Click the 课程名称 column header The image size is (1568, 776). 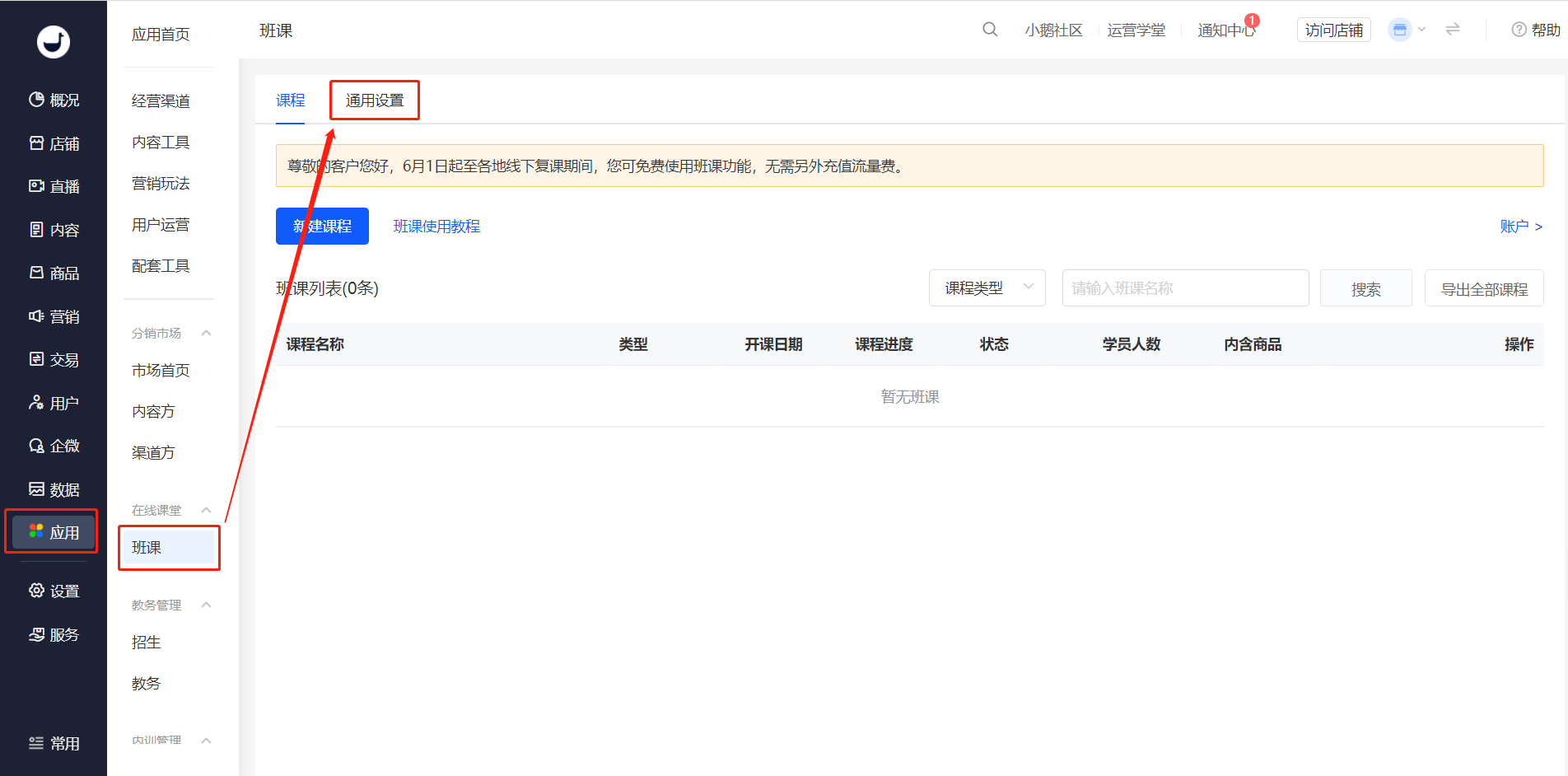[x=315, y=344]
